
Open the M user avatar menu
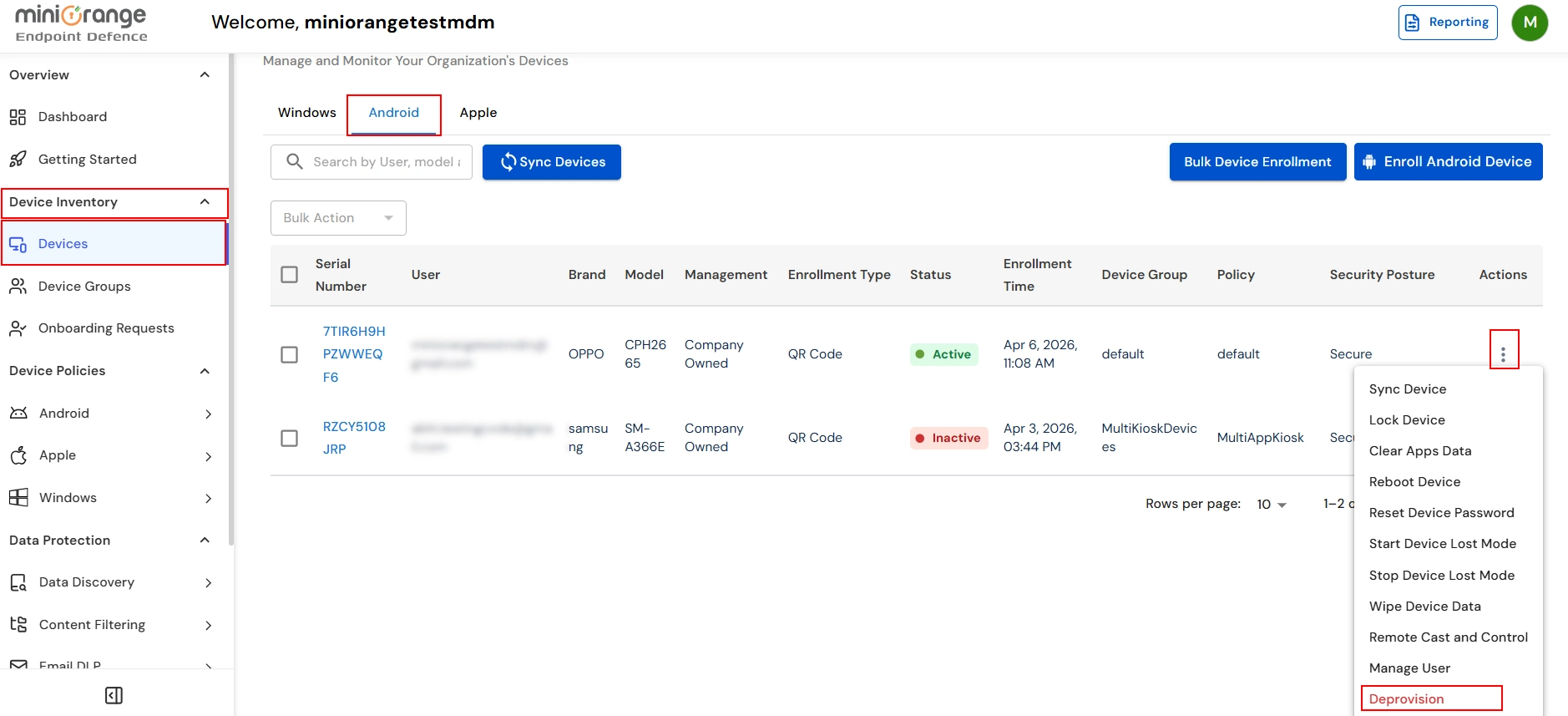(1530, 23)
